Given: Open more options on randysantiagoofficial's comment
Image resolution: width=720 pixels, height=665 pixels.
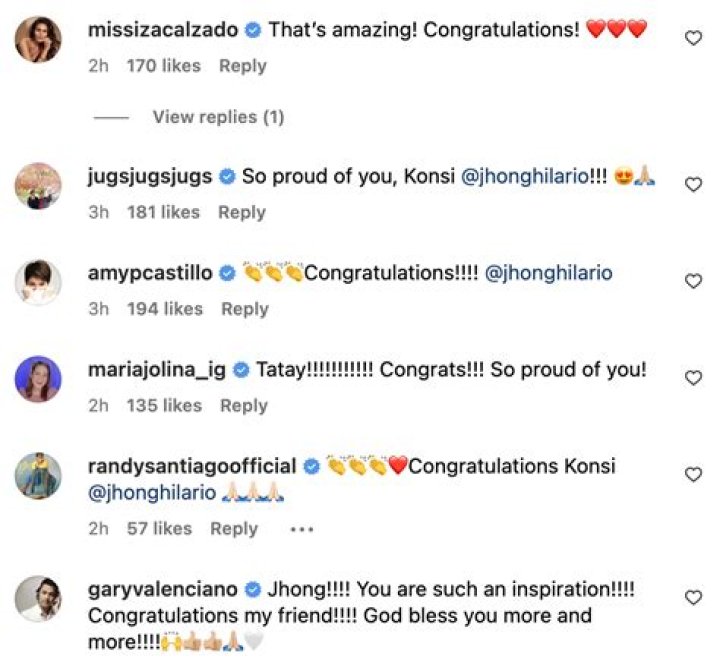Looking at the screenshot, I should point(301,529).
